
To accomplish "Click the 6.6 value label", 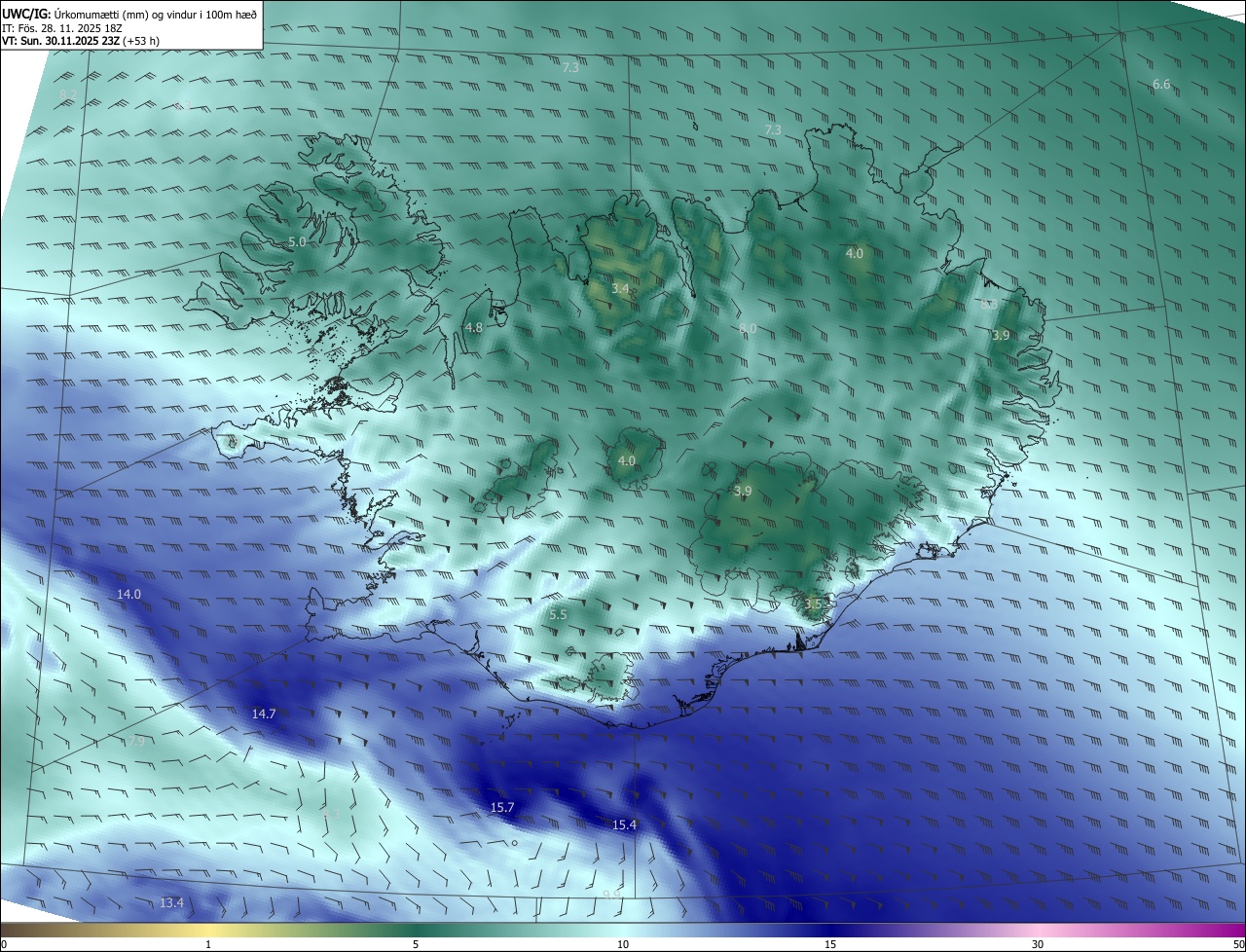I will tap(1161, 85).
